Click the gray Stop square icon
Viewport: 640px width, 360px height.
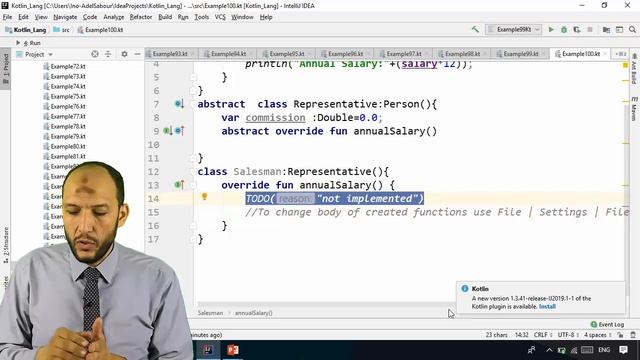point(590,29)
